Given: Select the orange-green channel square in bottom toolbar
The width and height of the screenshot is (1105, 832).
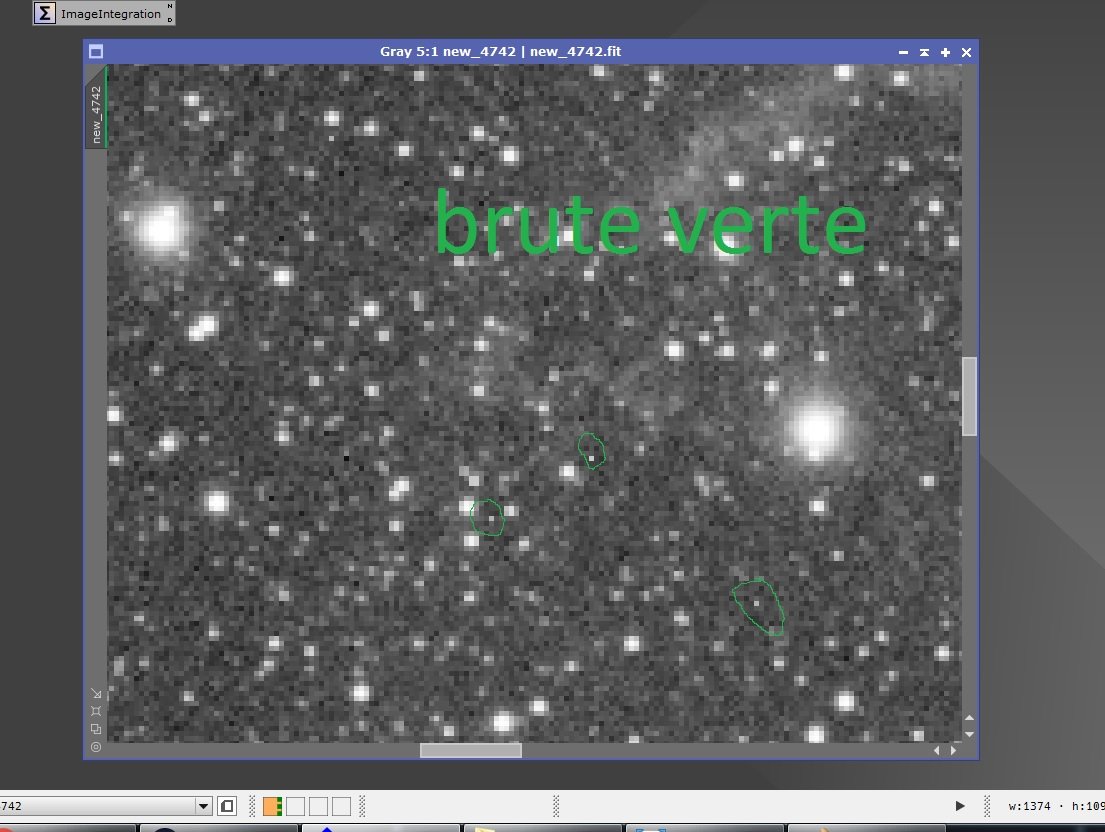Looking at the screenshot, I should [x=273, y=806].
